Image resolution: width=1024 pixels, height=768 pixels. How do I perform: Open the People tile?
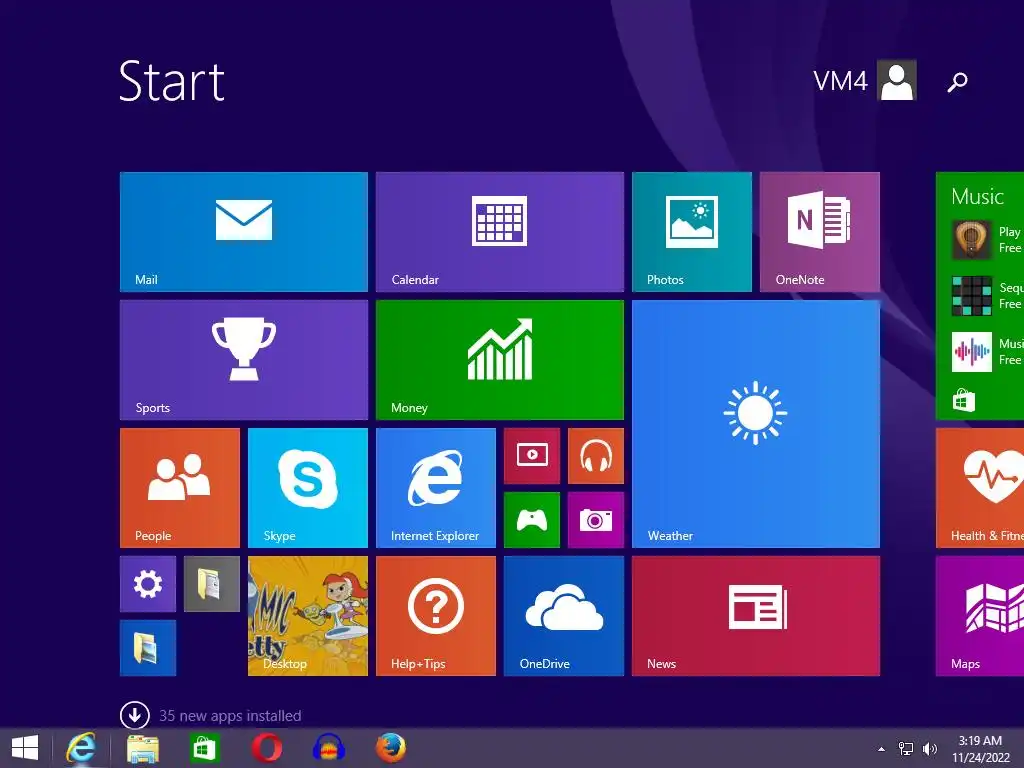(180, 488)
